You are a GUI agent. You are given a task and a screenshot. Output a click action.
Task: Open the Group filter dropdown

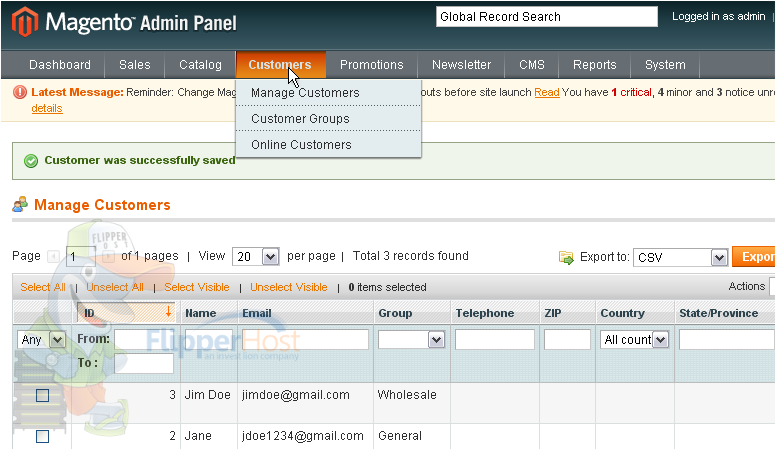411,340
